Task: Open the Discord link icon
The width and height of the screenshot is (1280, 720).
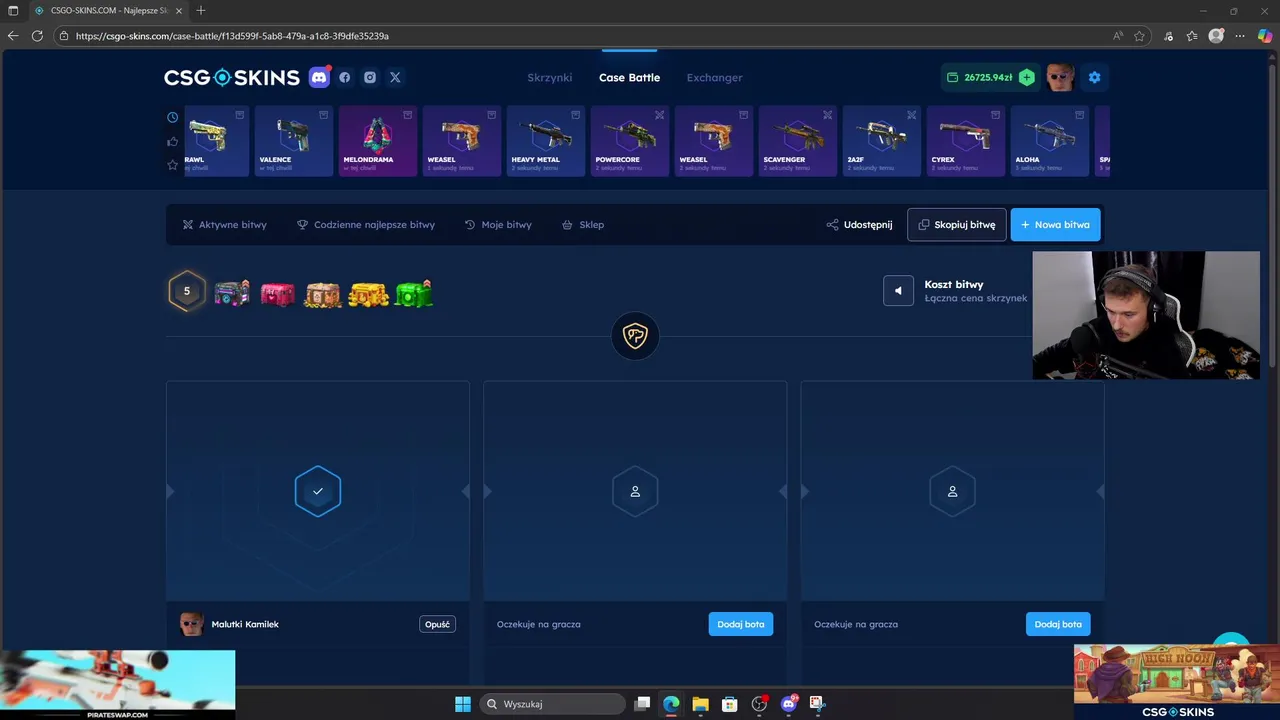Action: tap(319, 77)
